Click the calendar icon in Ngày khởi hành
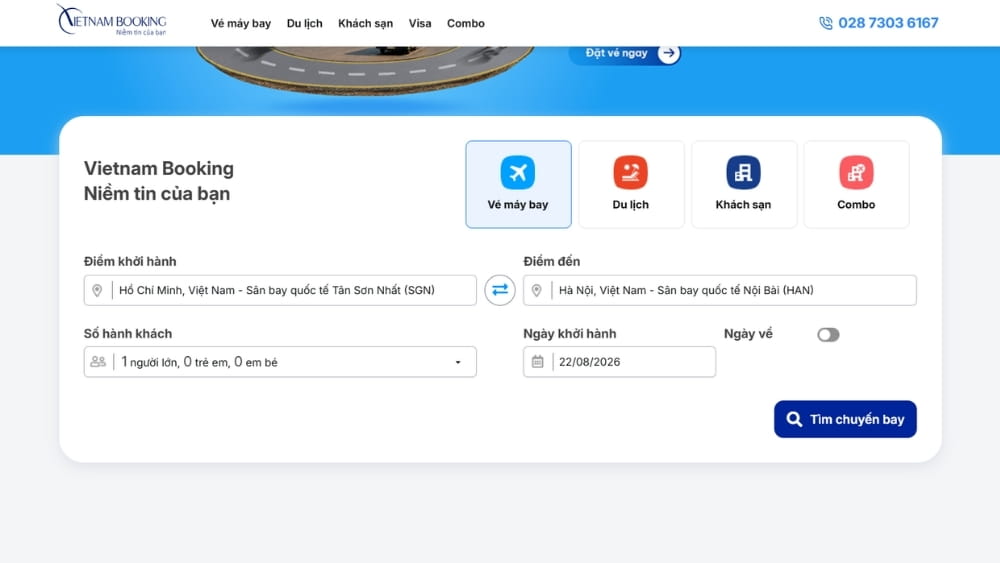The height and width of the screenshot is (563, 1000). (538, 362)
